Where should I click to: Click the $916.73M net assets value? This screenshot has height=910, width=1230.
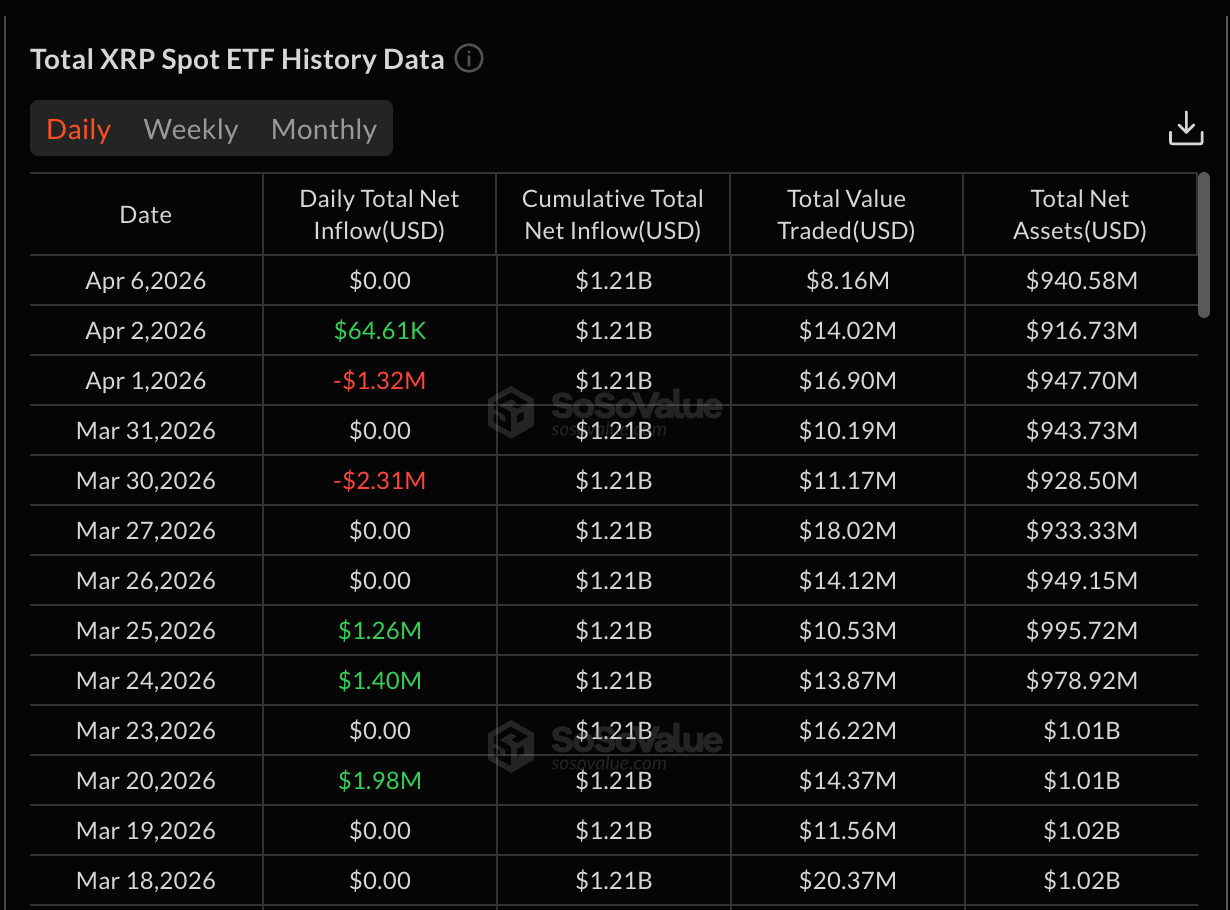[1081, 331]
